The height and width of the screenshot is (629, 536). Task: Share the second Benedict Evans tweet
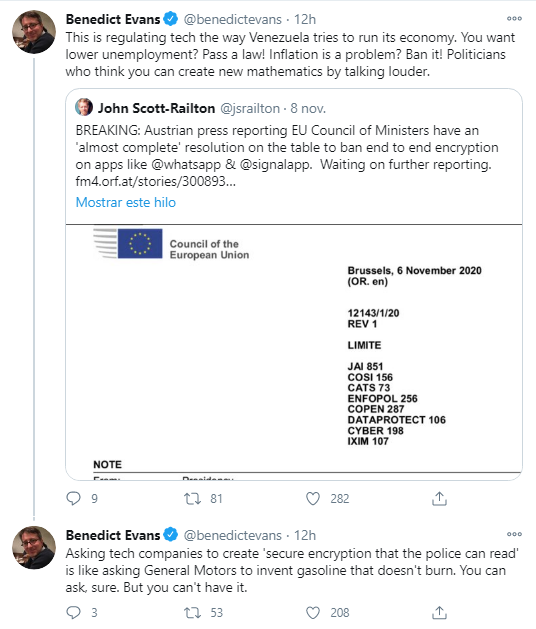pyautogui.click(x=439, y=613)
